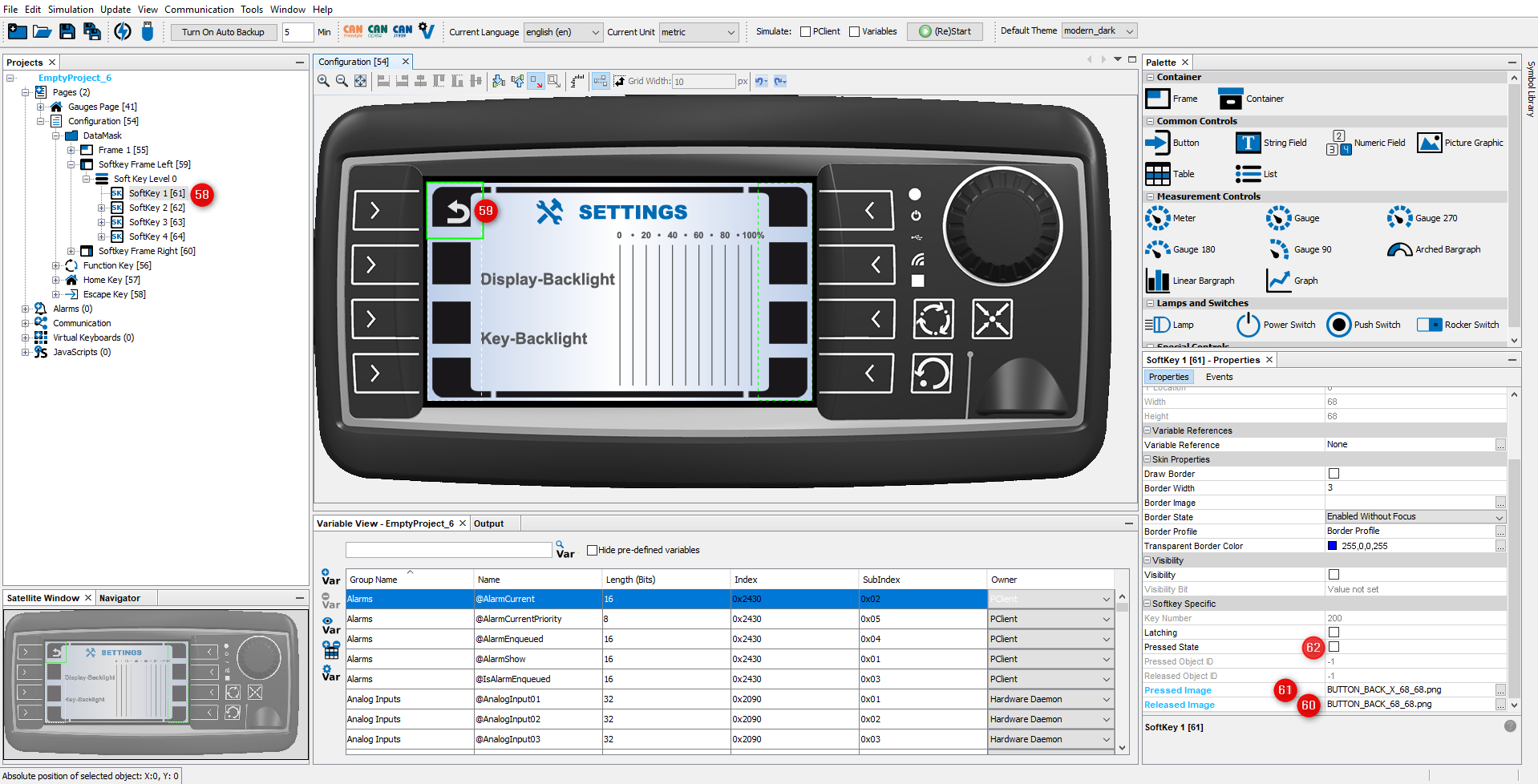Image resolution: width=1538 pixels, height=784 pixels.
Task: Click the Save project icon in toolbar
Action: (67, 31)
